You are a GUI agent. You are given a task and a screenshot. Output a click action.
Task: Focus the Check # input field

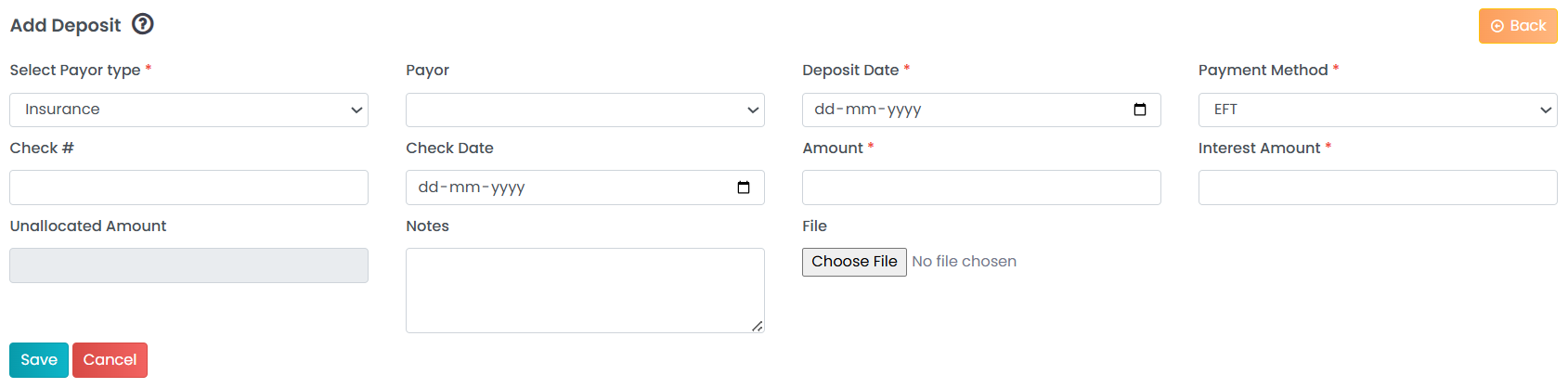pyautogui.click(x=188, y=188)
